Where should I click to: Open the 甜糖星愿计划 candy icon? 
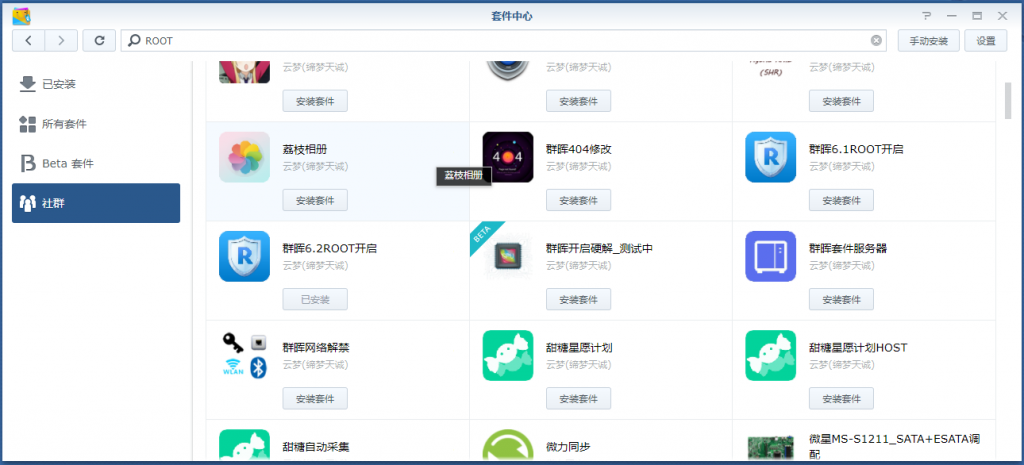coord(507,355)
